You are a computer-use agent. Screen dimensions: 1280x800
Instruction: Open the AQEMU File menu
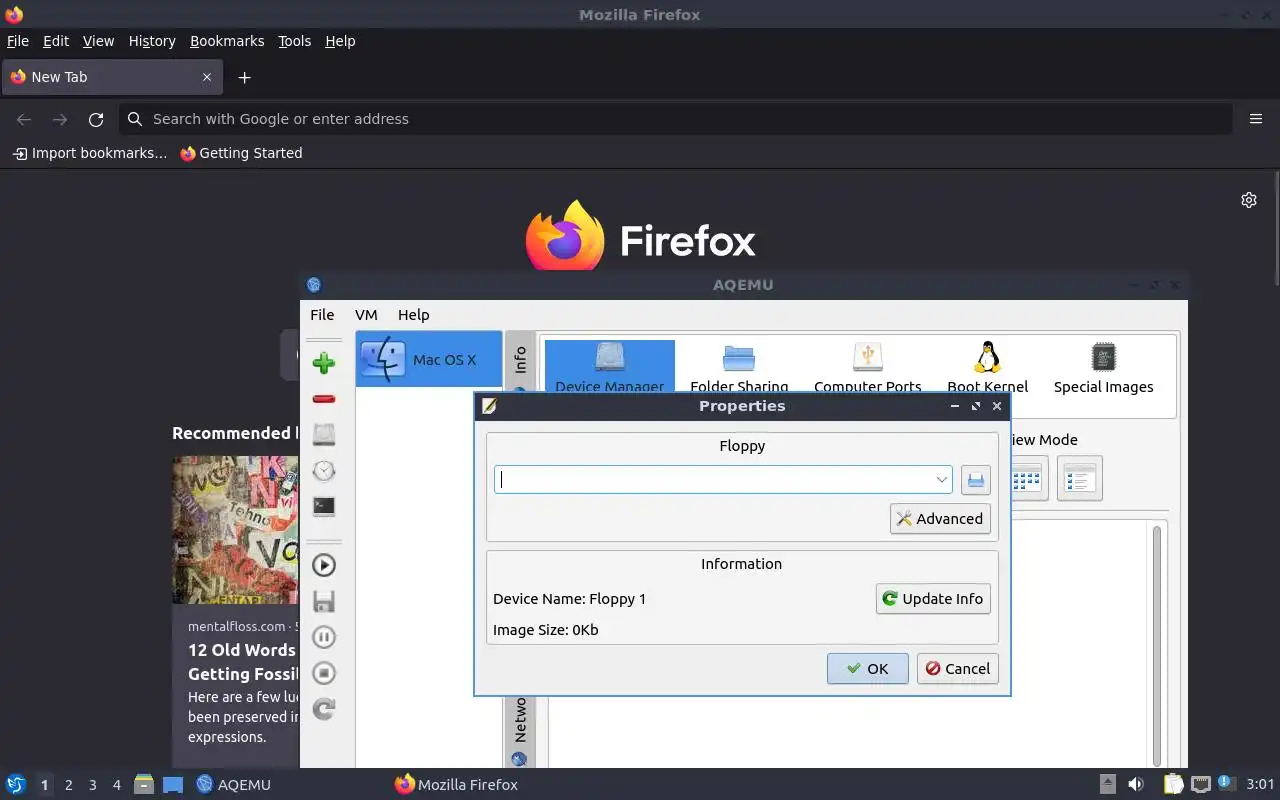tap(322, 314)
